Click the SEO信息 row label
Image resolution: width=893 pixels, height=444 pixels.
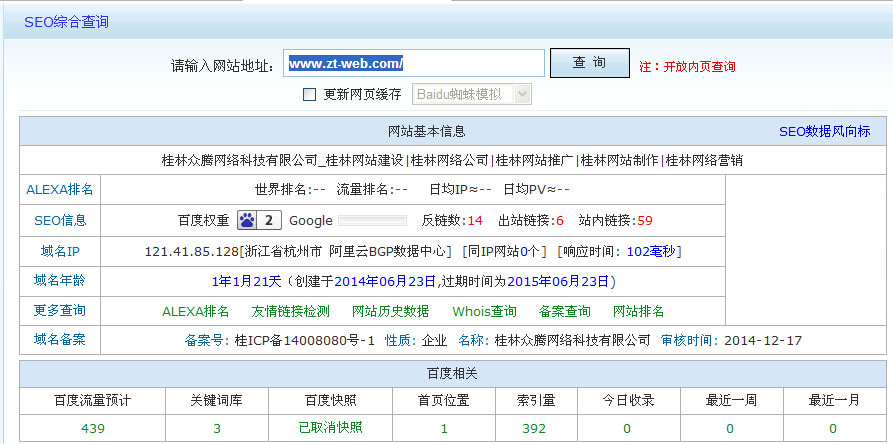(60, 221)
